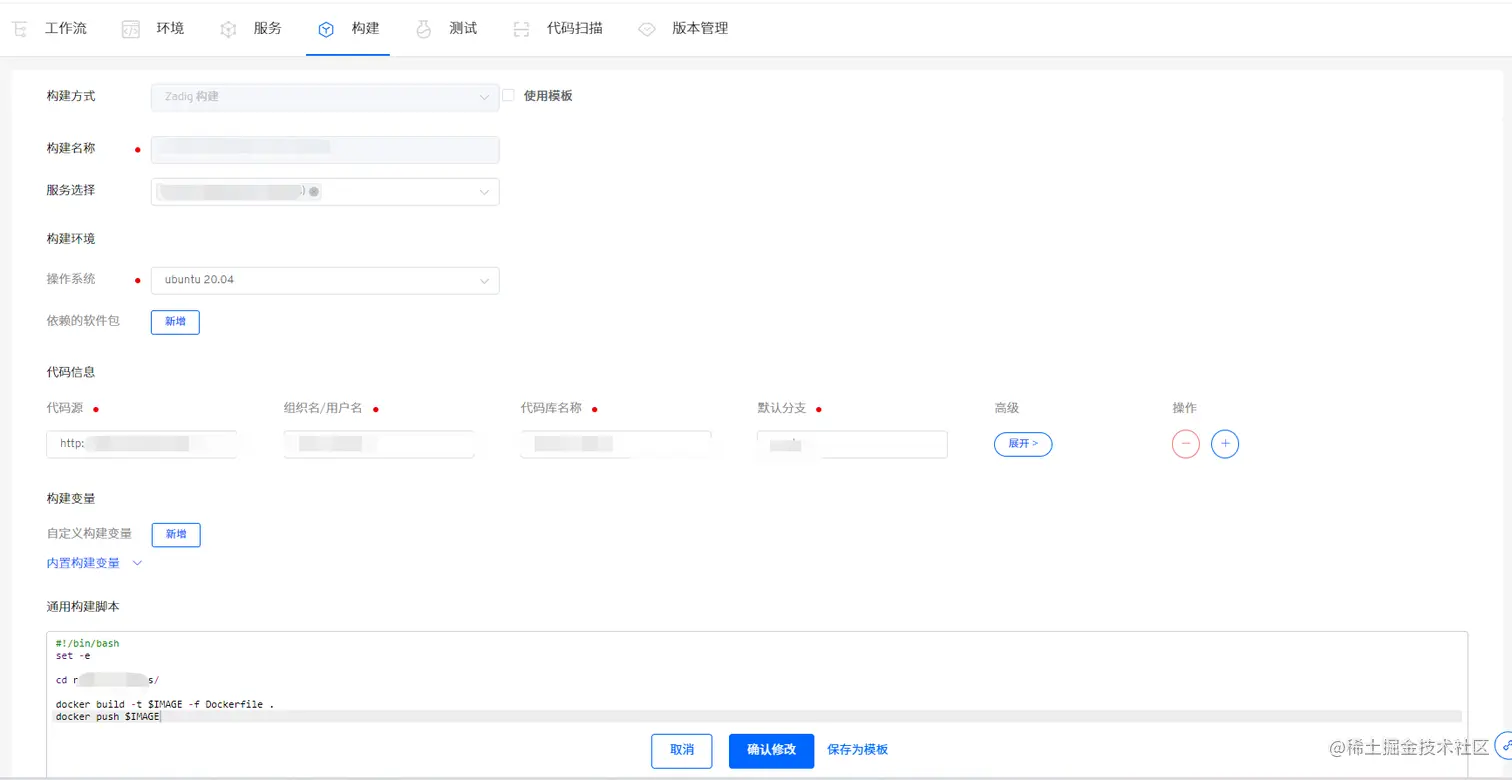
Task: Add a code repo row with plus icon
Action: [1225, 444]
